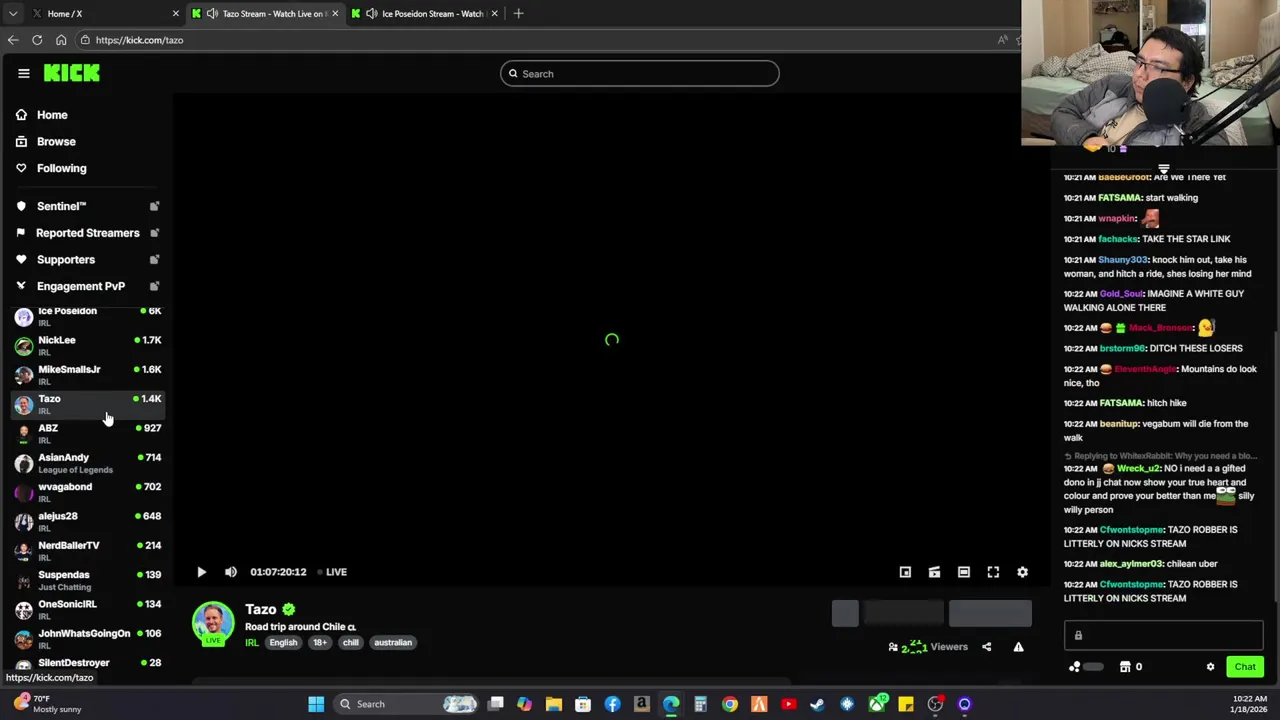The width and height of the screenshot is (1280, 720).
Task: Enter fullscreen video mode
Action: [x=993, y=572]
